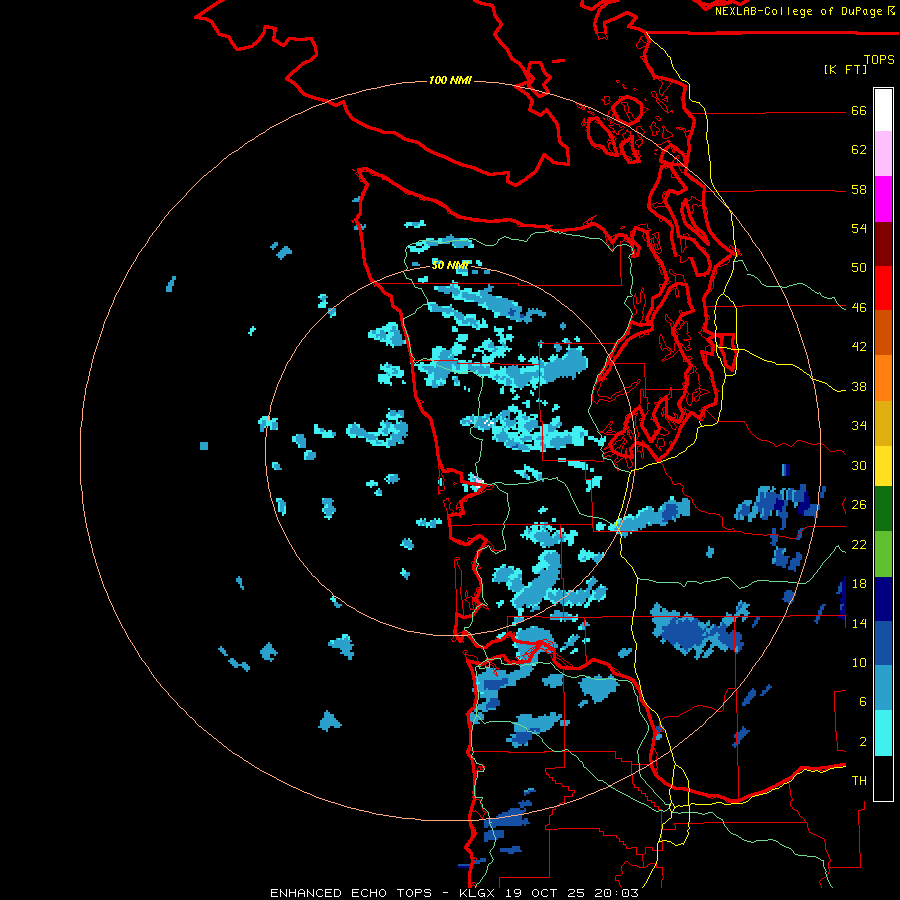Click the 30 legend value

[x=859, y=465]
